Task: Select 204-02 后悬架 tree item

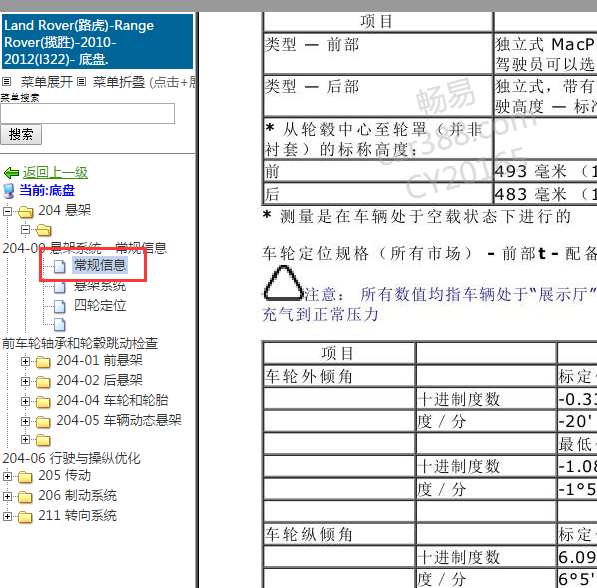Action: 99,380
